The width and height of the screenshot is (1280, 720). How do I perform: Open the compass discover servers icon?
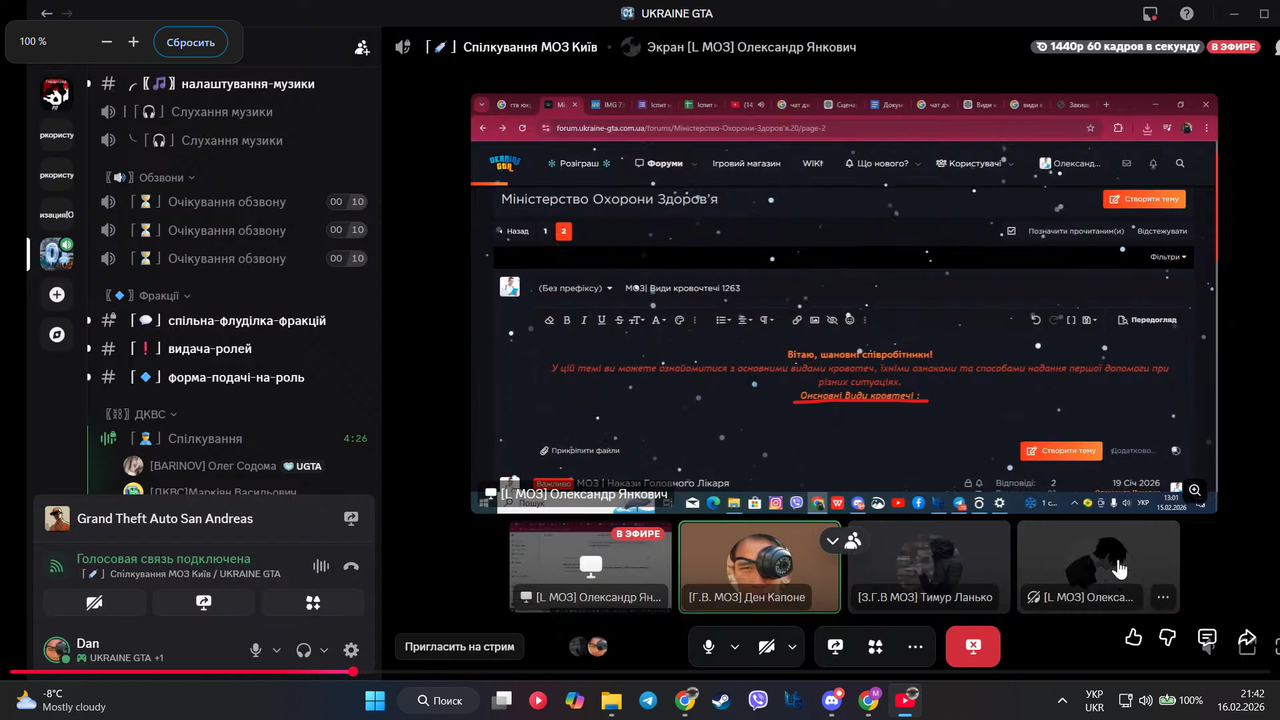[57, 335]
